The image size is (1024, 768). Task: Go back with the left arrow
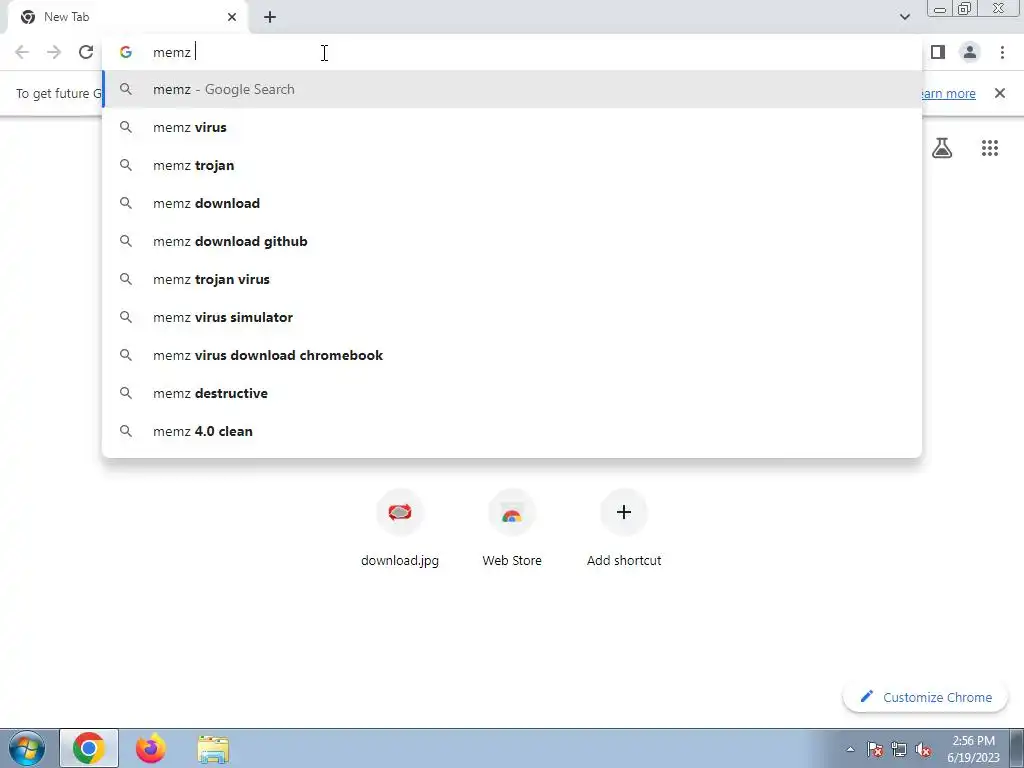(x=22, y=52)
